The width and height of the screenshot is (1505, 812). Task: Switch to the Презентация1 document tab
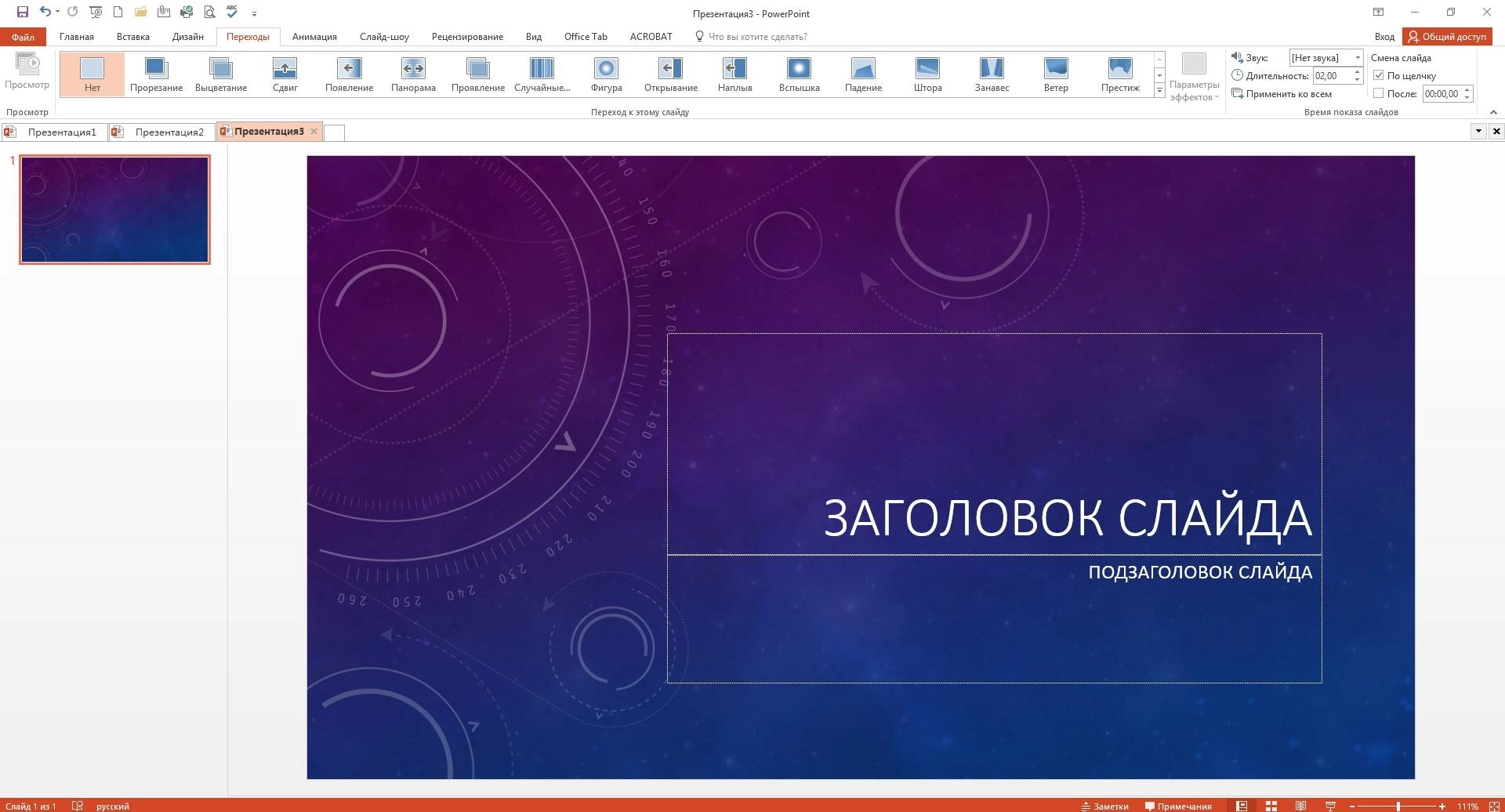point(53,132)
